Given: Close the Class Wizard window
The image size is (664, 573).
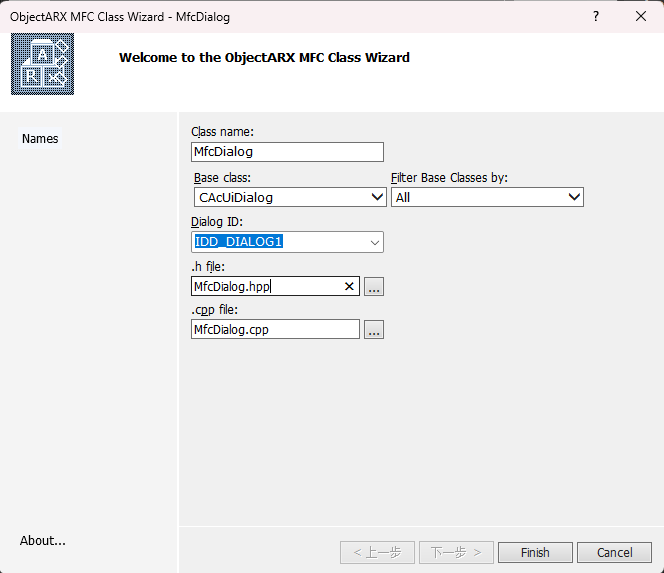Looking at the screenshot, I should pos(640,17).
